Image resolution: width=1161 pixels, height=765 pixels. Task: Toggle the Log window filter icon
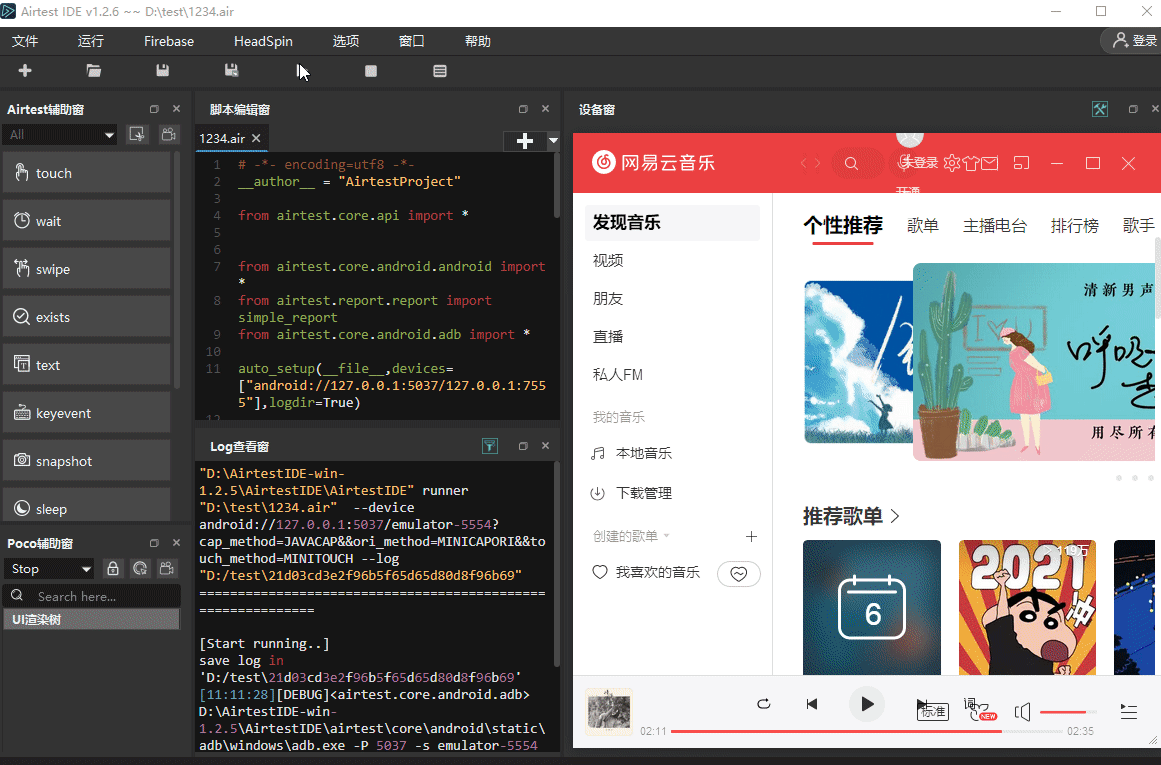click(489, 446)
